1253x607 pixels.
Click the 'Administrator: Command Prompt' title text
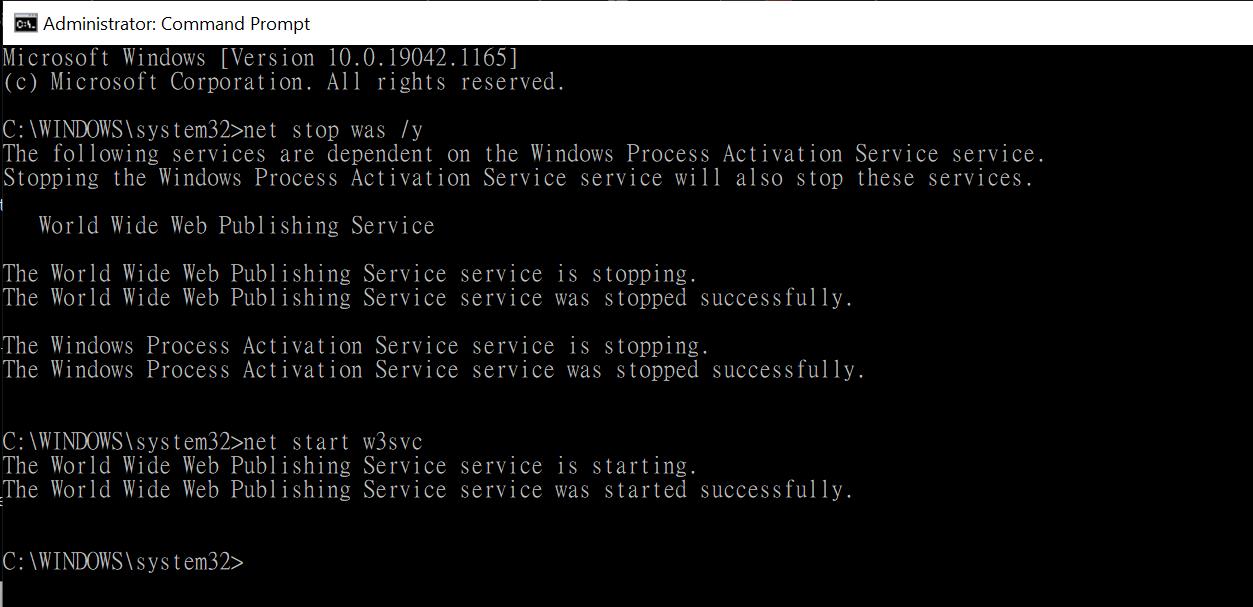coord(177,23)
